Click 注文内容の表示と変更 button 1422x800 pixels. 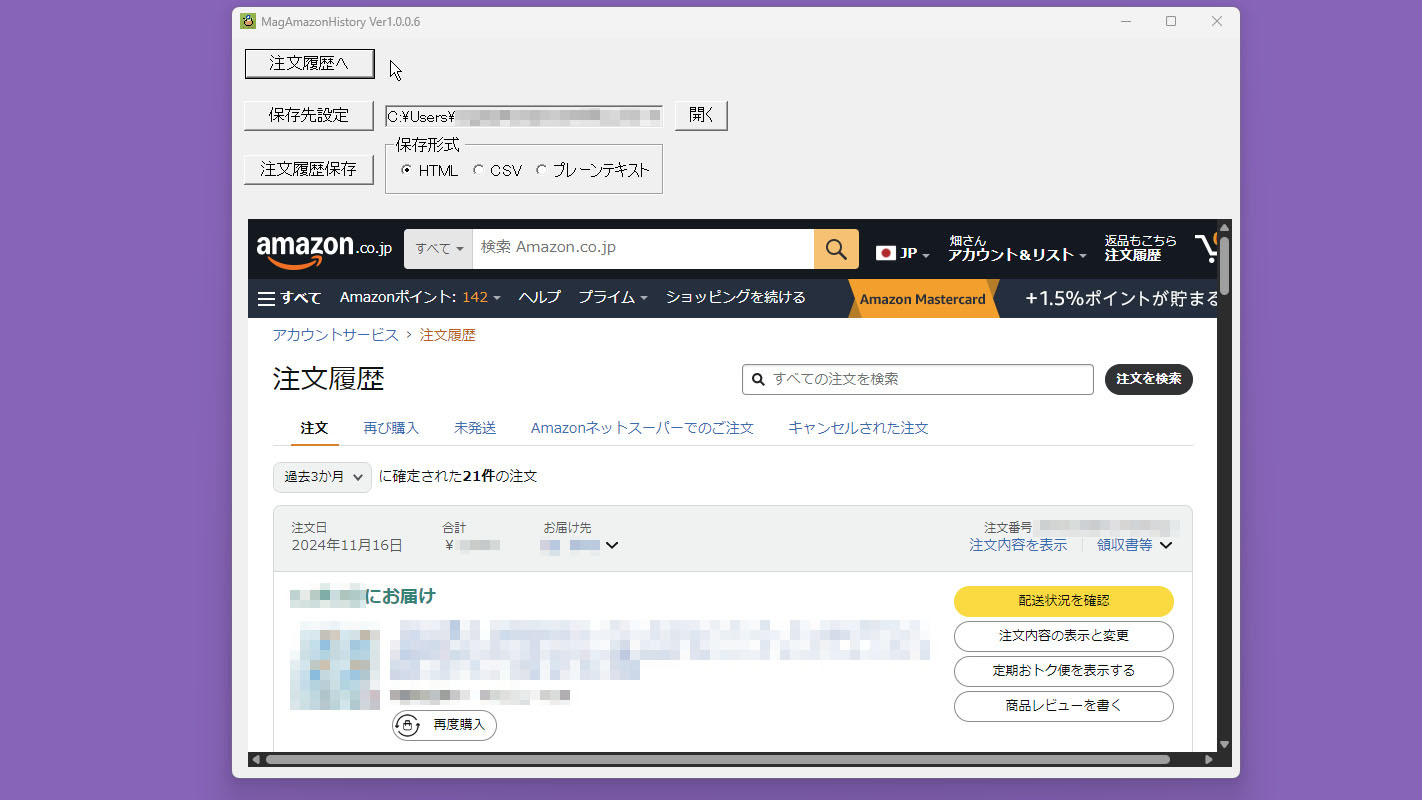click(1063, 636)
